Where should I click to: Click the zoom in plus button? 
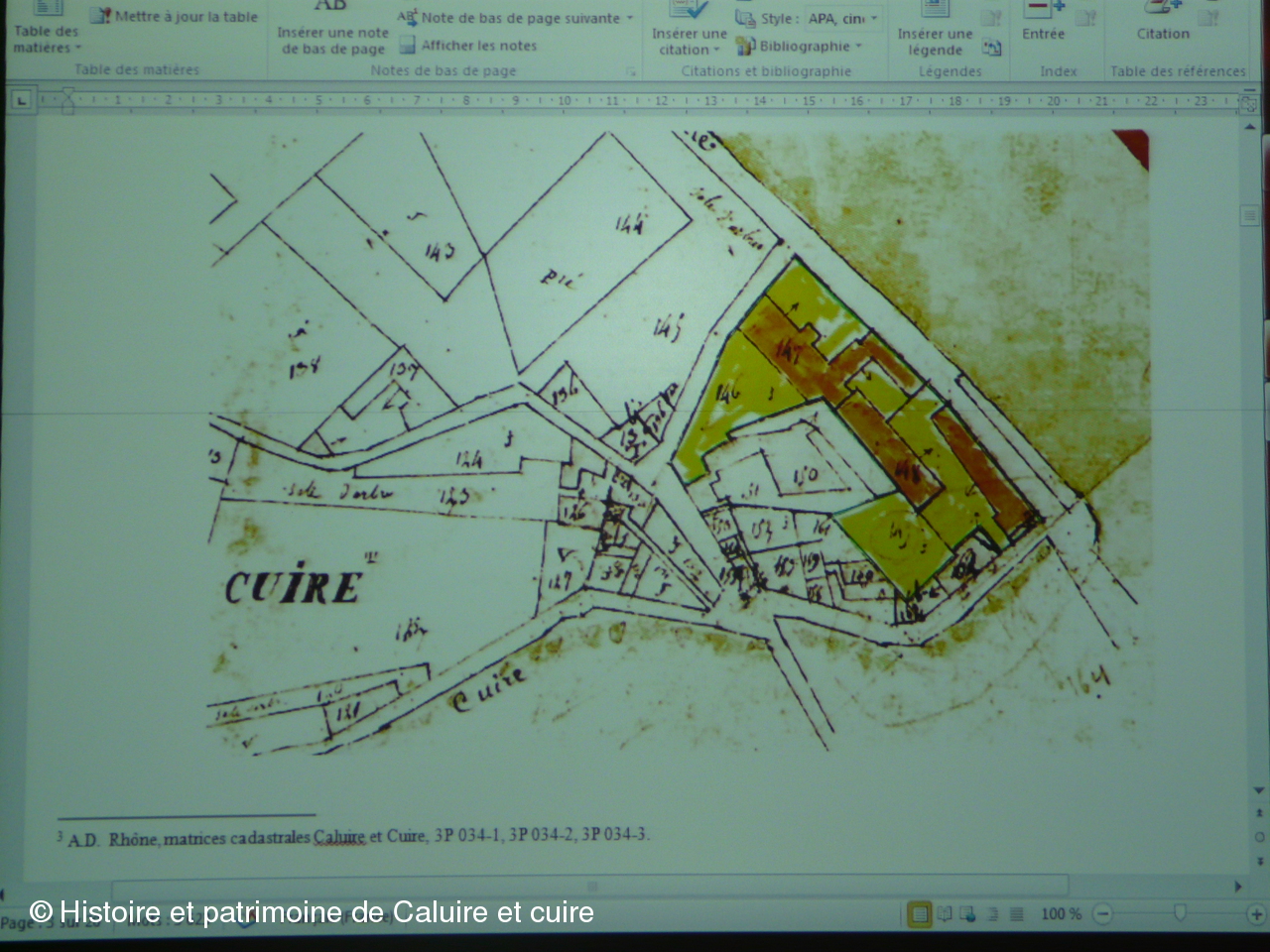[1255, 913]
